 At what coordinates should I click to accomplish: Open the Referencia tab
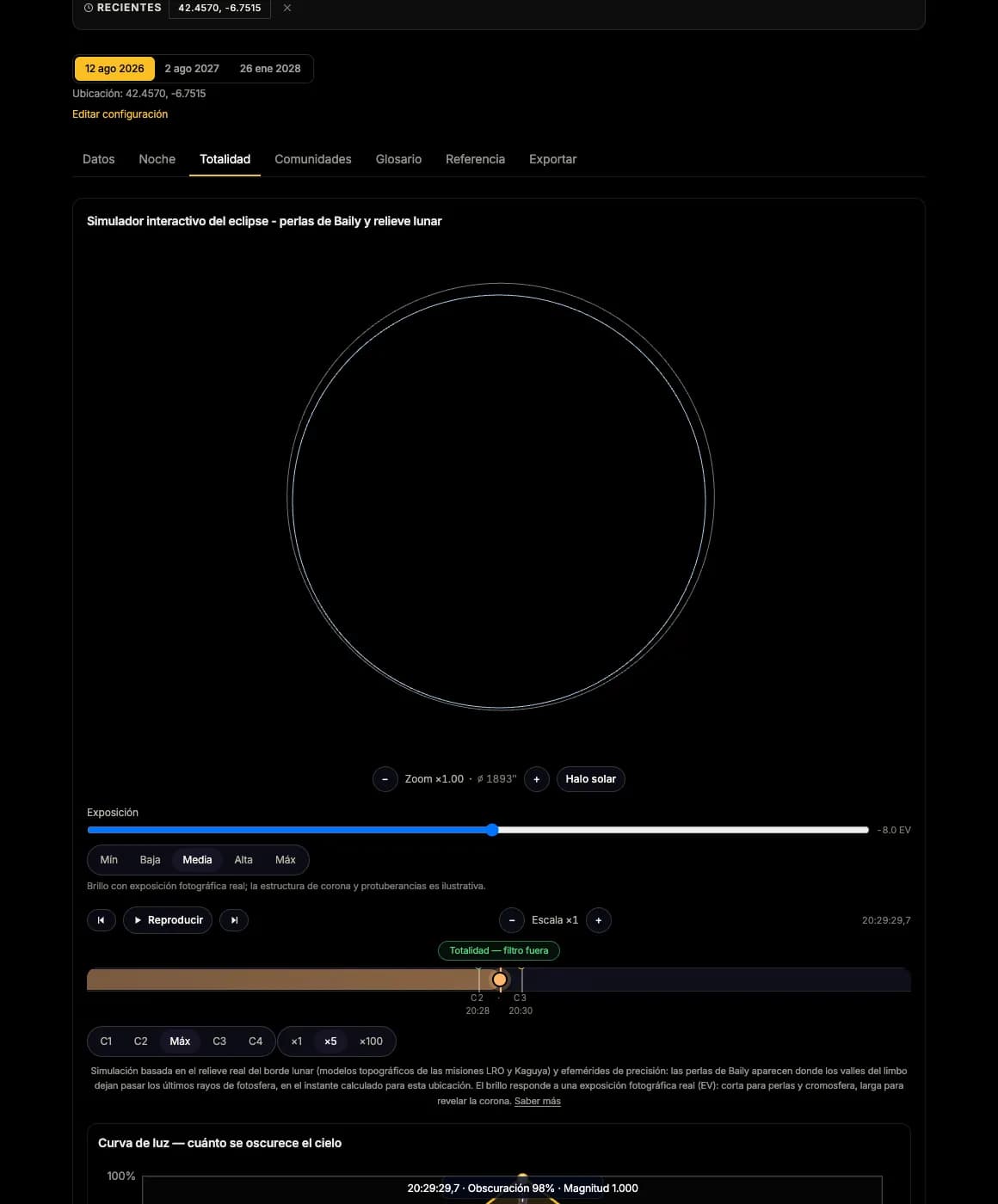(475, 159)
